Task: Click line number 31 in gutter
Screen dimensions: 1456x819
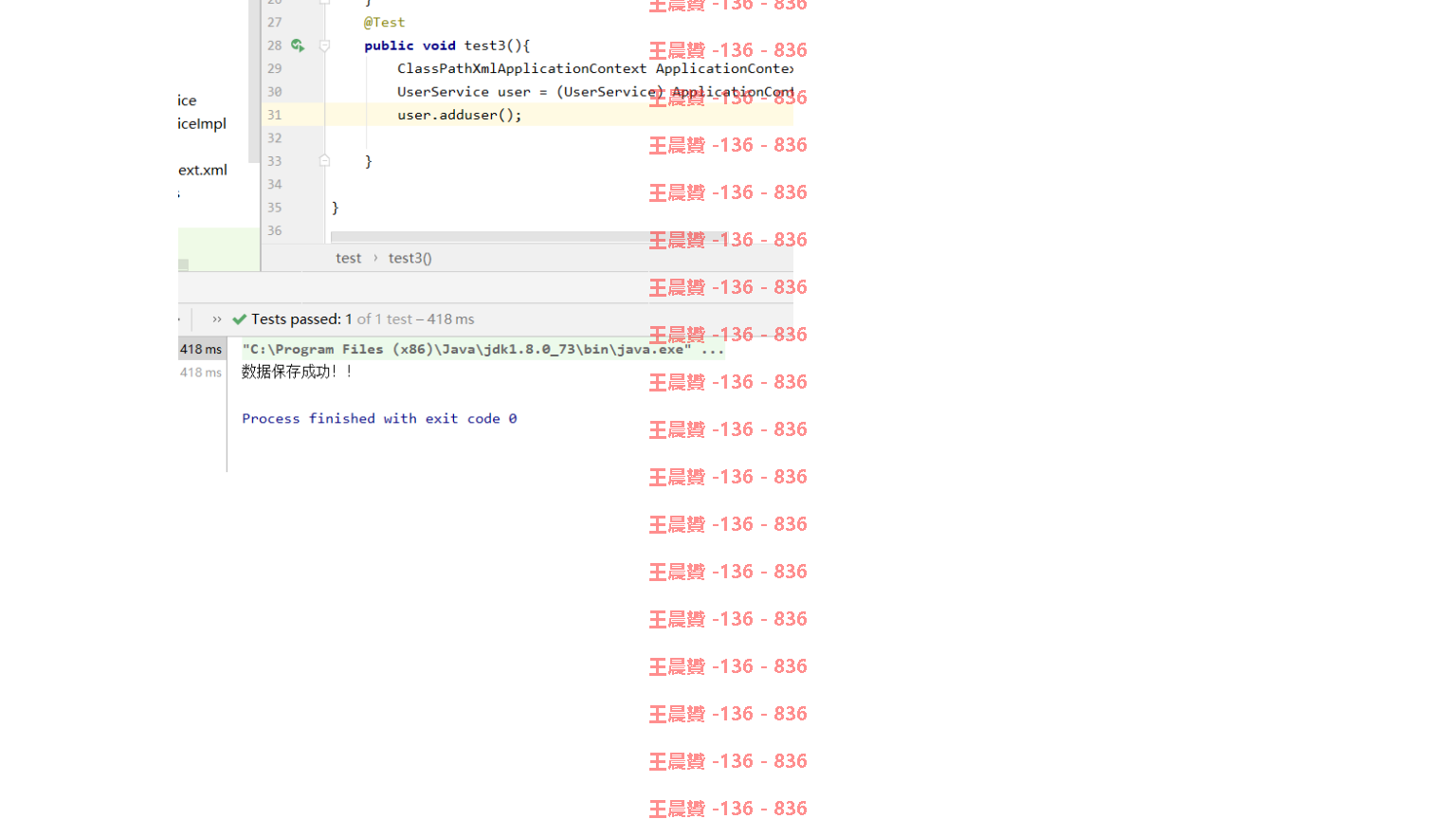Action: [274, 115]
